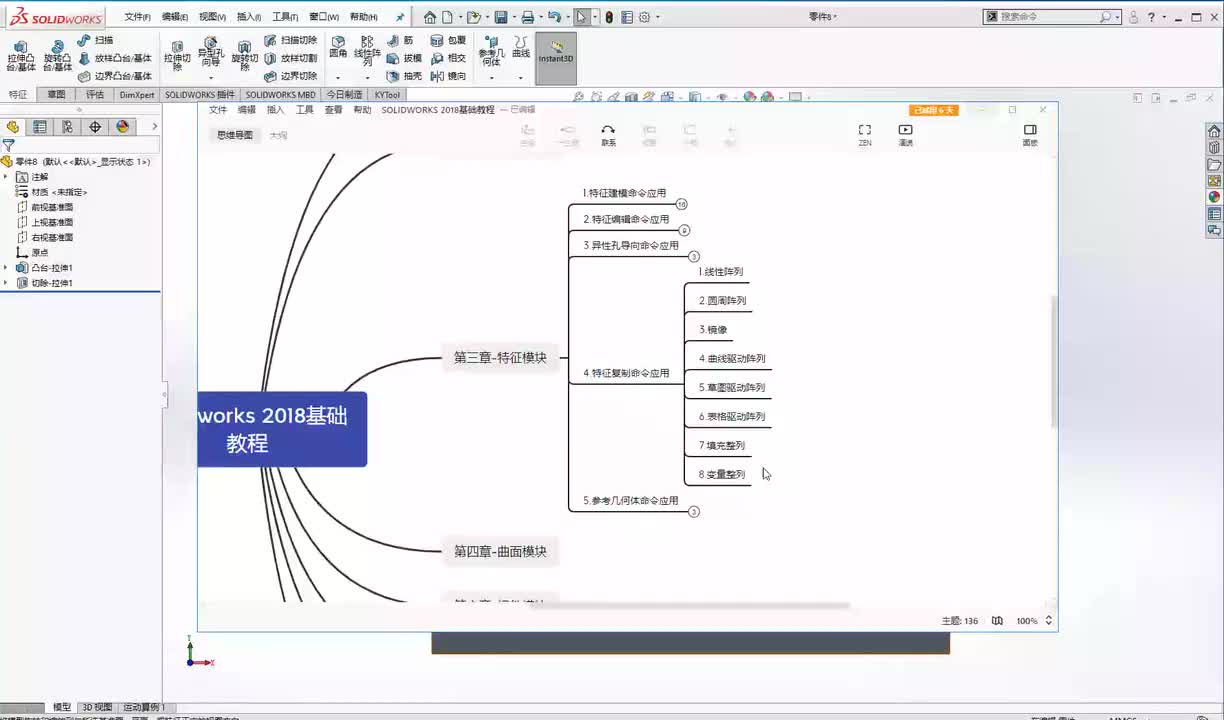Start the 演说 presentation mode in mind map
1224x720 pixels.
(x=905, y=135)
